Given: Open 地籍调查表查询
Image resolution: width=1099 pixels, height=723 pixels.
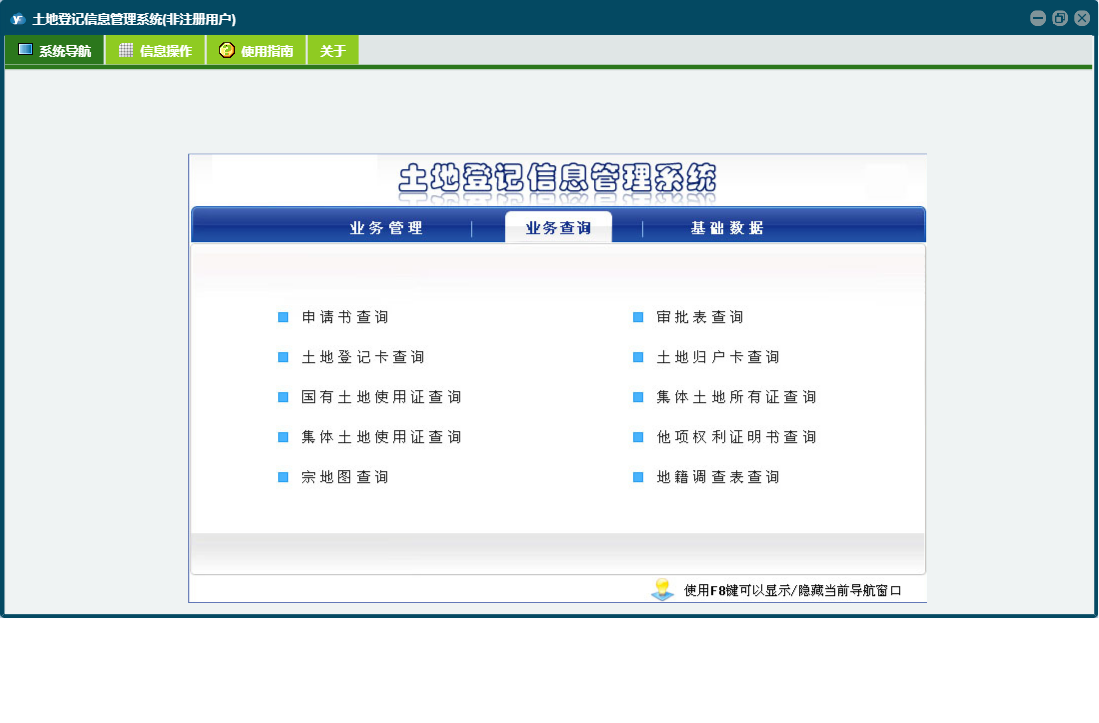Looking at the screenshot, I should 718,476.
